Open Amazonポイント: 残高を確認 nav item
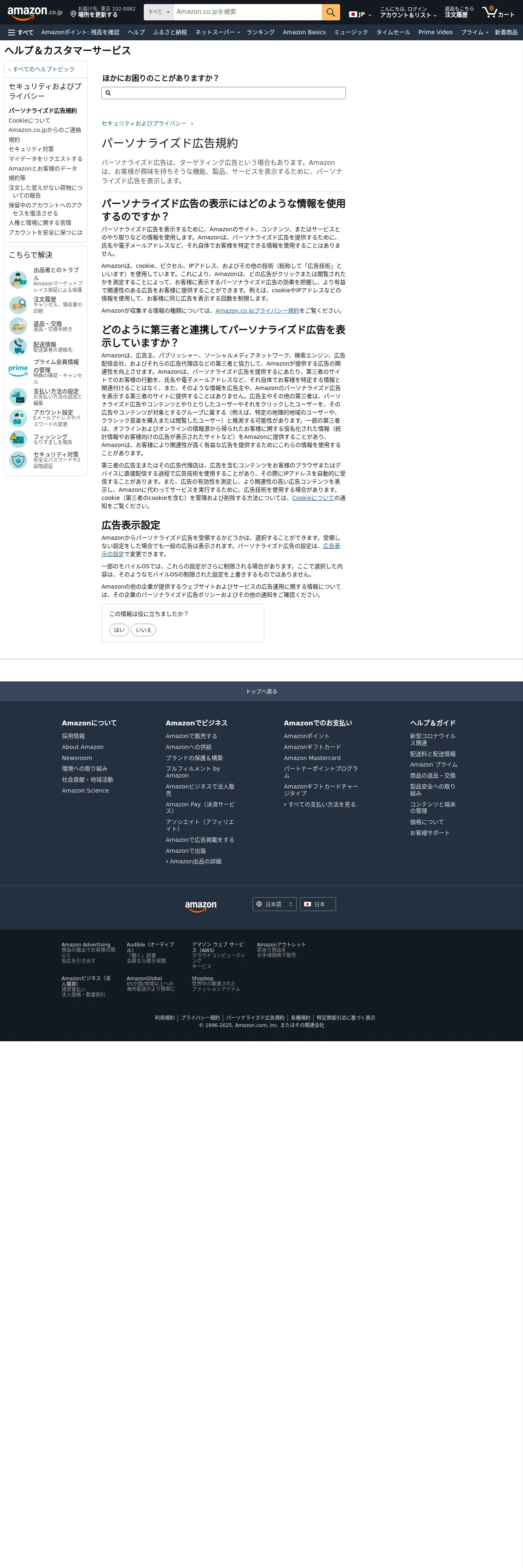The height and width of the screenshot is (1568, 523). (x=80, y=32)
